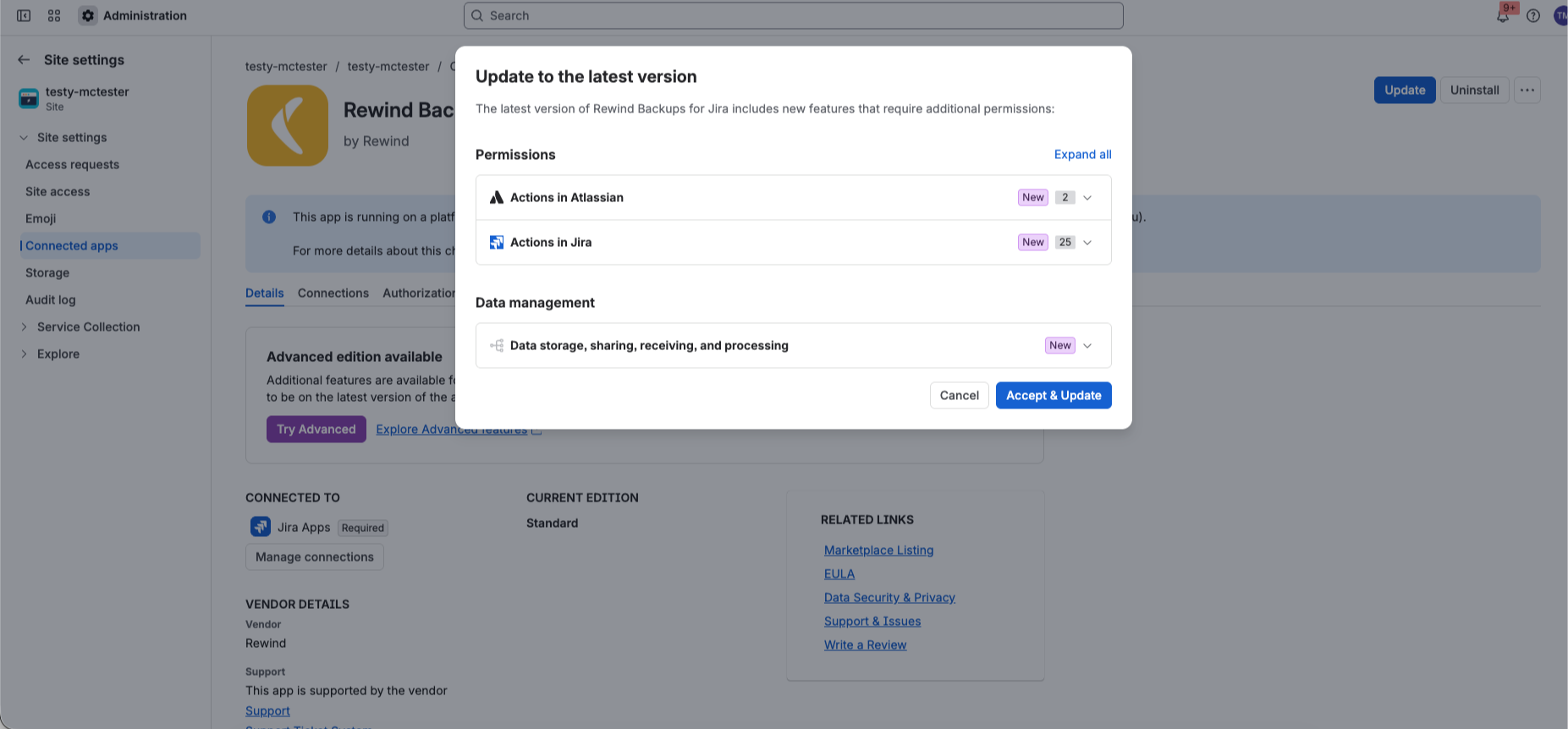
Task: Click the Expand all link
Action: [x=1083, y=154]
